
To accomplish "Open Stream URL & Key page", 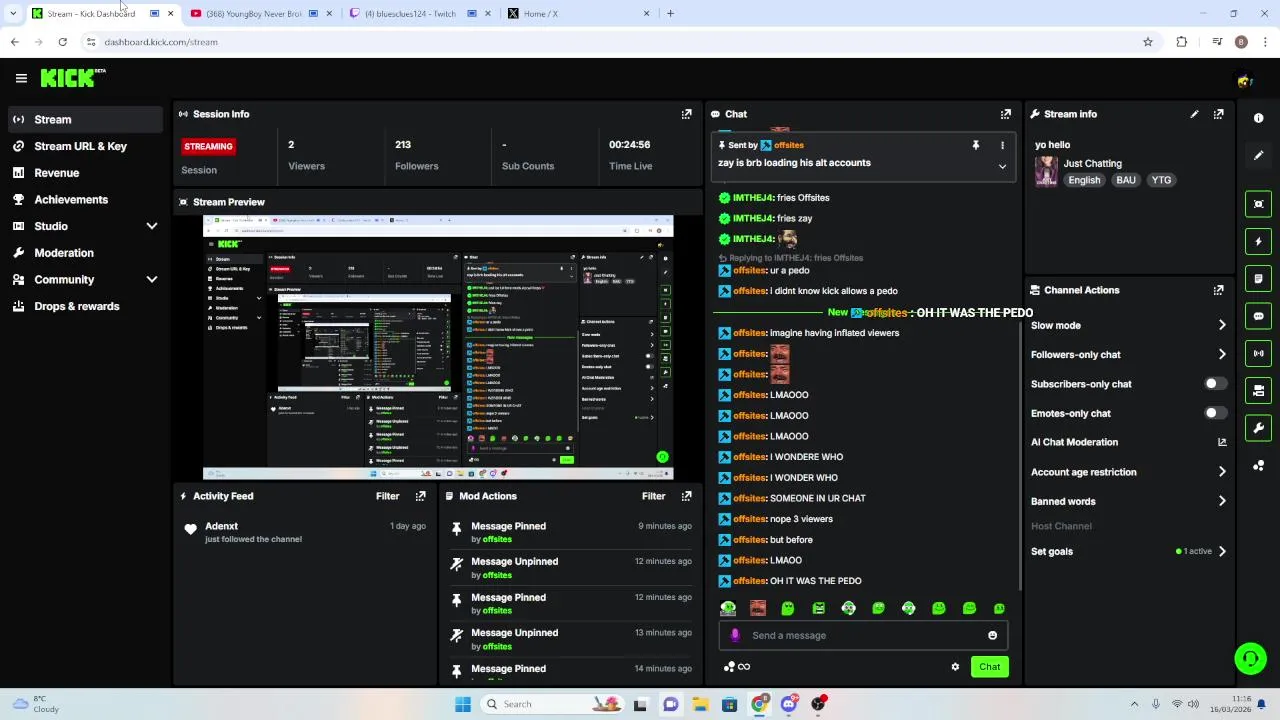I will (x=85, y=146).
